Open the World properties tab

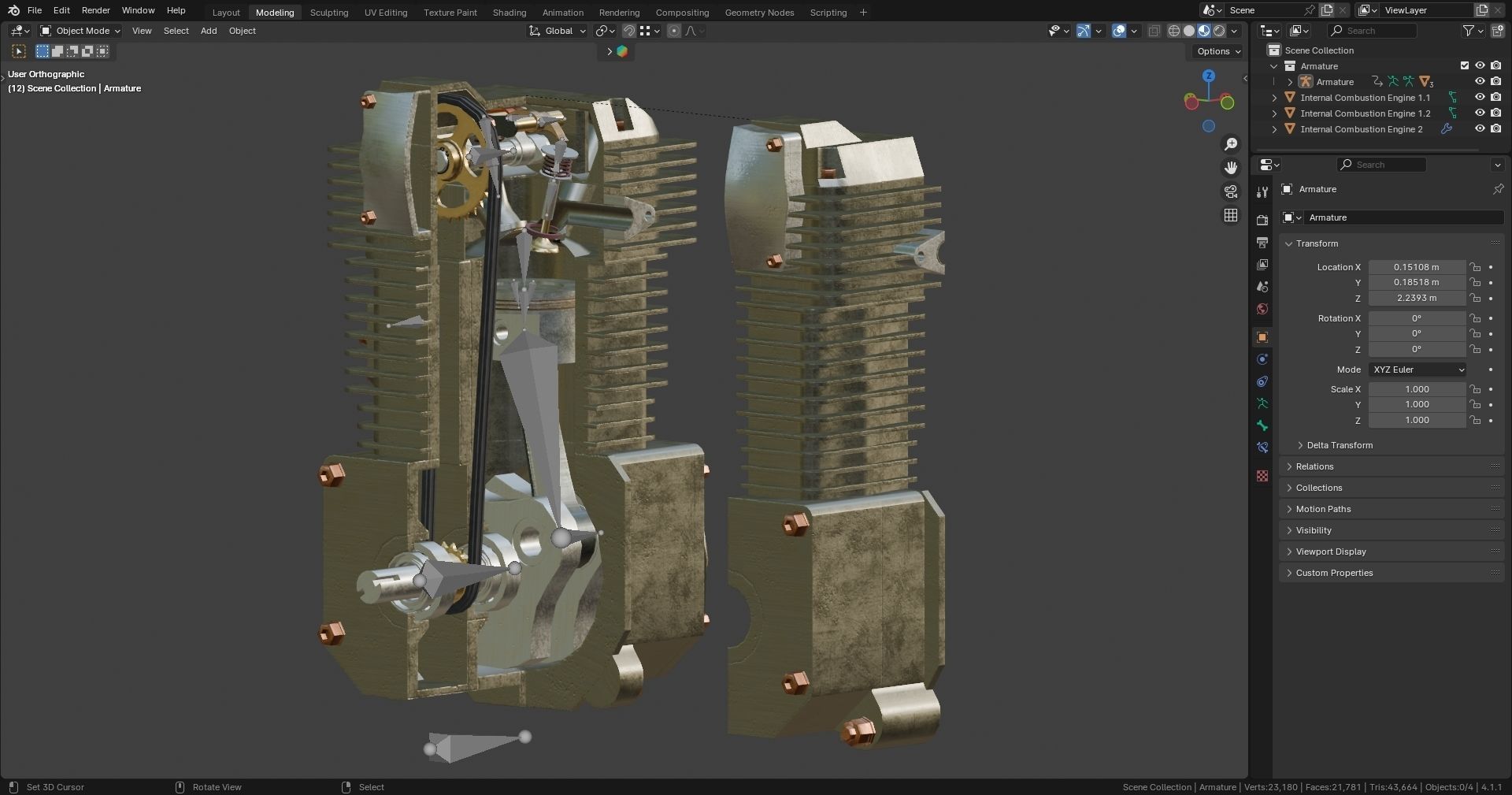point(1262,309)
